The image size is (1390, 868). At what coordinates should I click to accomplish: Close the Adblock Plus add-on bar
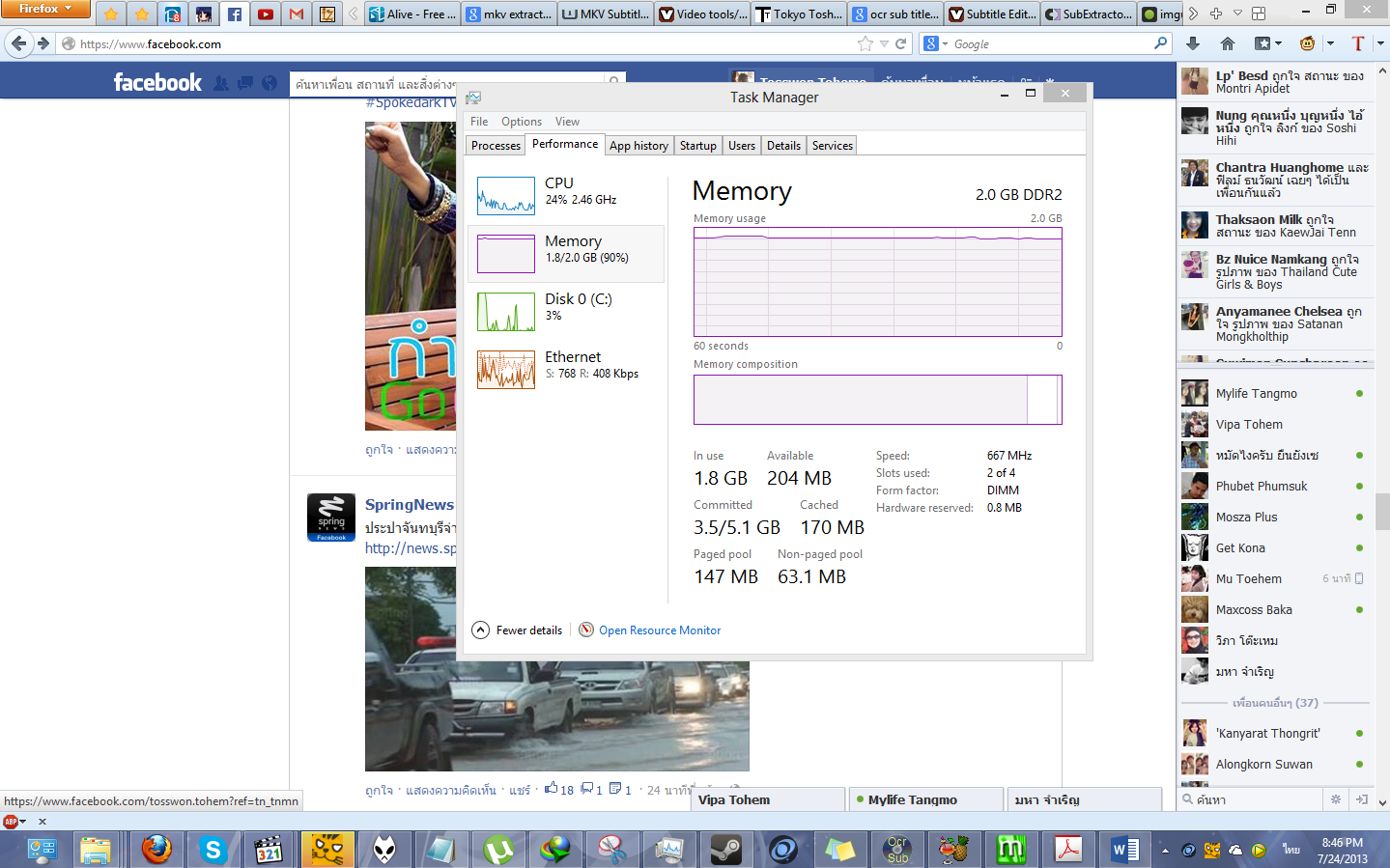point(42,822)
